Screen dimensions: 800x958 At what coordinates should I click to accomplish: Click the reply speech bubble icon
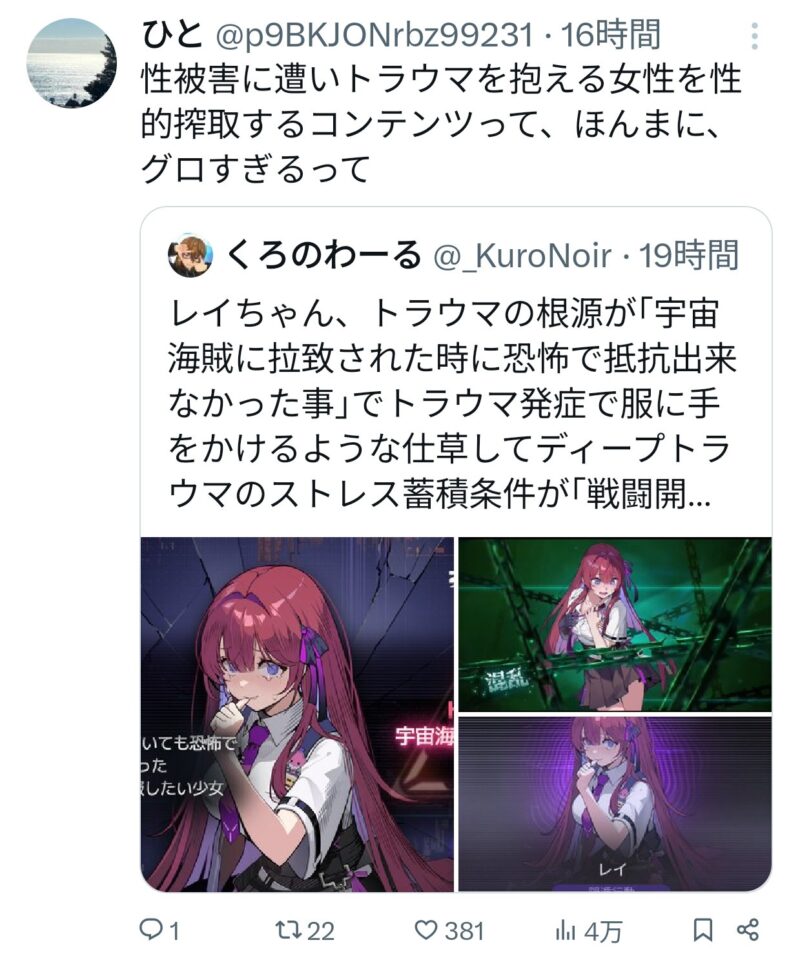coord(150,930)
